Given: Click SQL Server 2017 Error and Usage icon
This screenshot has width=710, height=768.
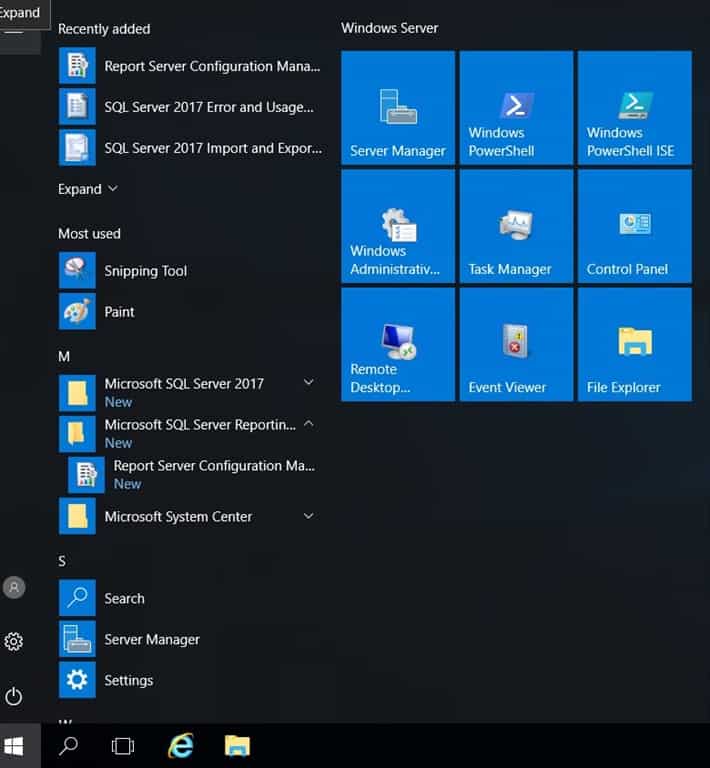Looking at the screenshot, I should point(77,106).
